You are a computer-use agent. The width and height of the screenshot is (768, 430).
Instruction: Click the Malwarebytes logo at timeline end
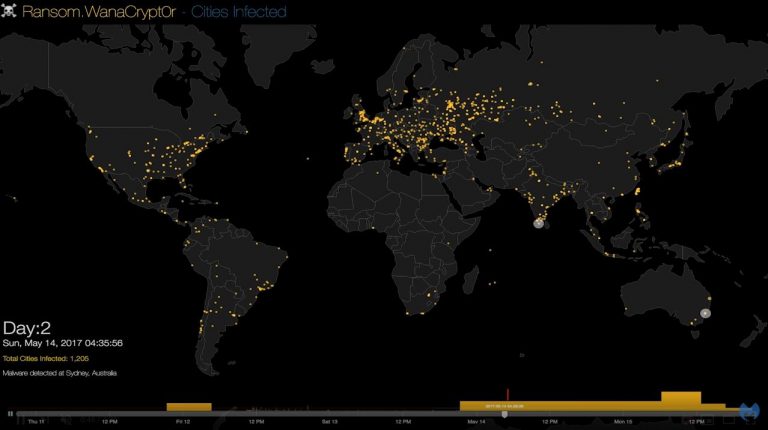pyautogui.click(x=749, y=411)
